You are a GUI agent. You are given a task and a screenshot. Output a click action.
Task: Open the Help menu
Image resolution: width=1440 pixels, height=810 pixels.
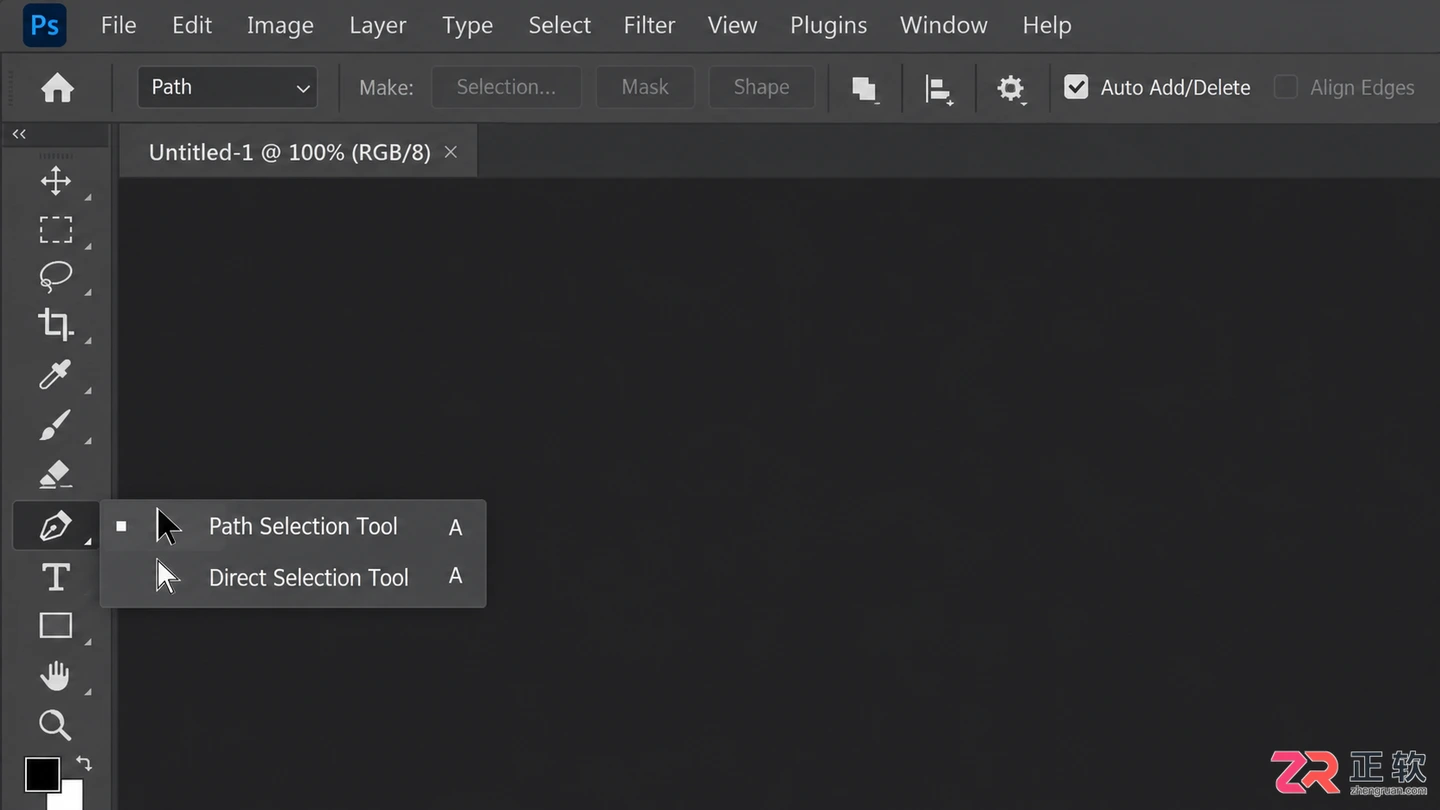[1047, 25]
